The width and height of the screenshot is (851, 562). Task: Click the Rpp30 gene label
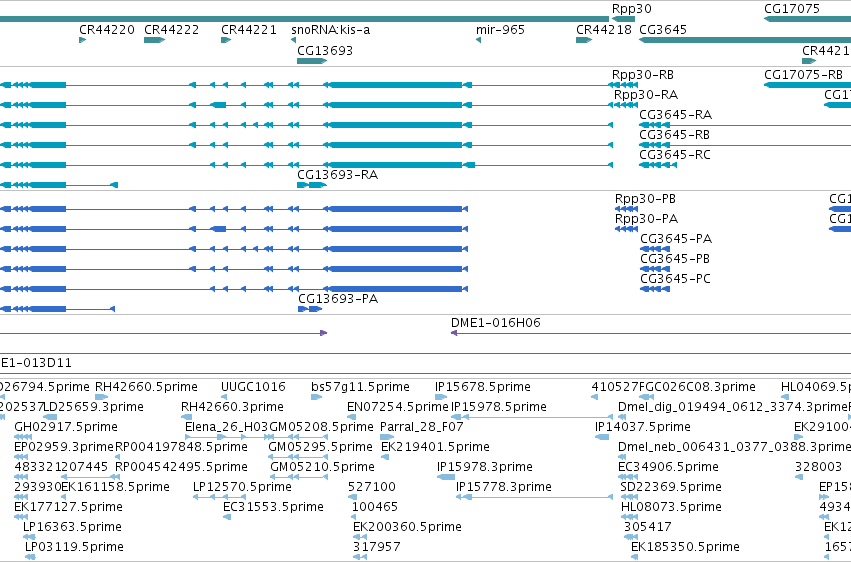(x=631, y=9)
